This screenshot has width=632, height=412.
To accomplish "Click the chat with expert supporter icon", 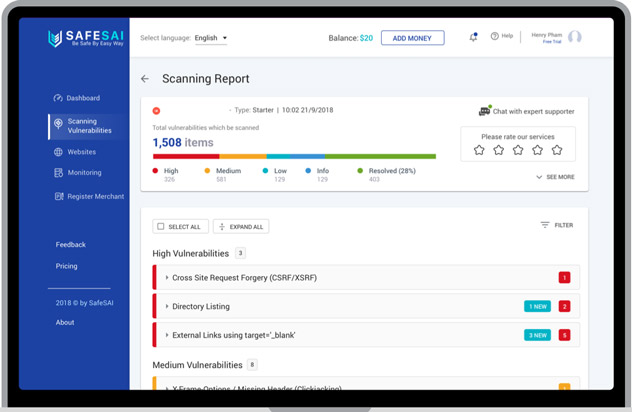I will click(484, 111).
